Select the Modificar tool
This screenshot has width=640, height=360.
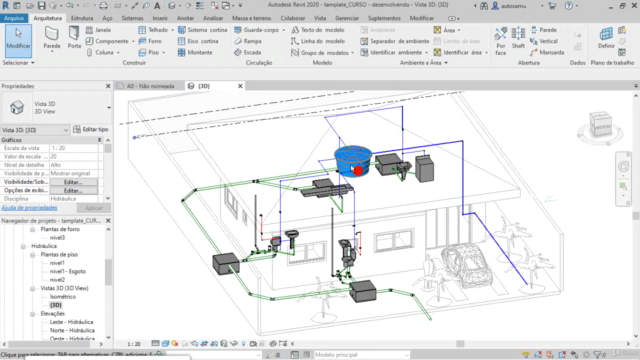click(18, 41)
